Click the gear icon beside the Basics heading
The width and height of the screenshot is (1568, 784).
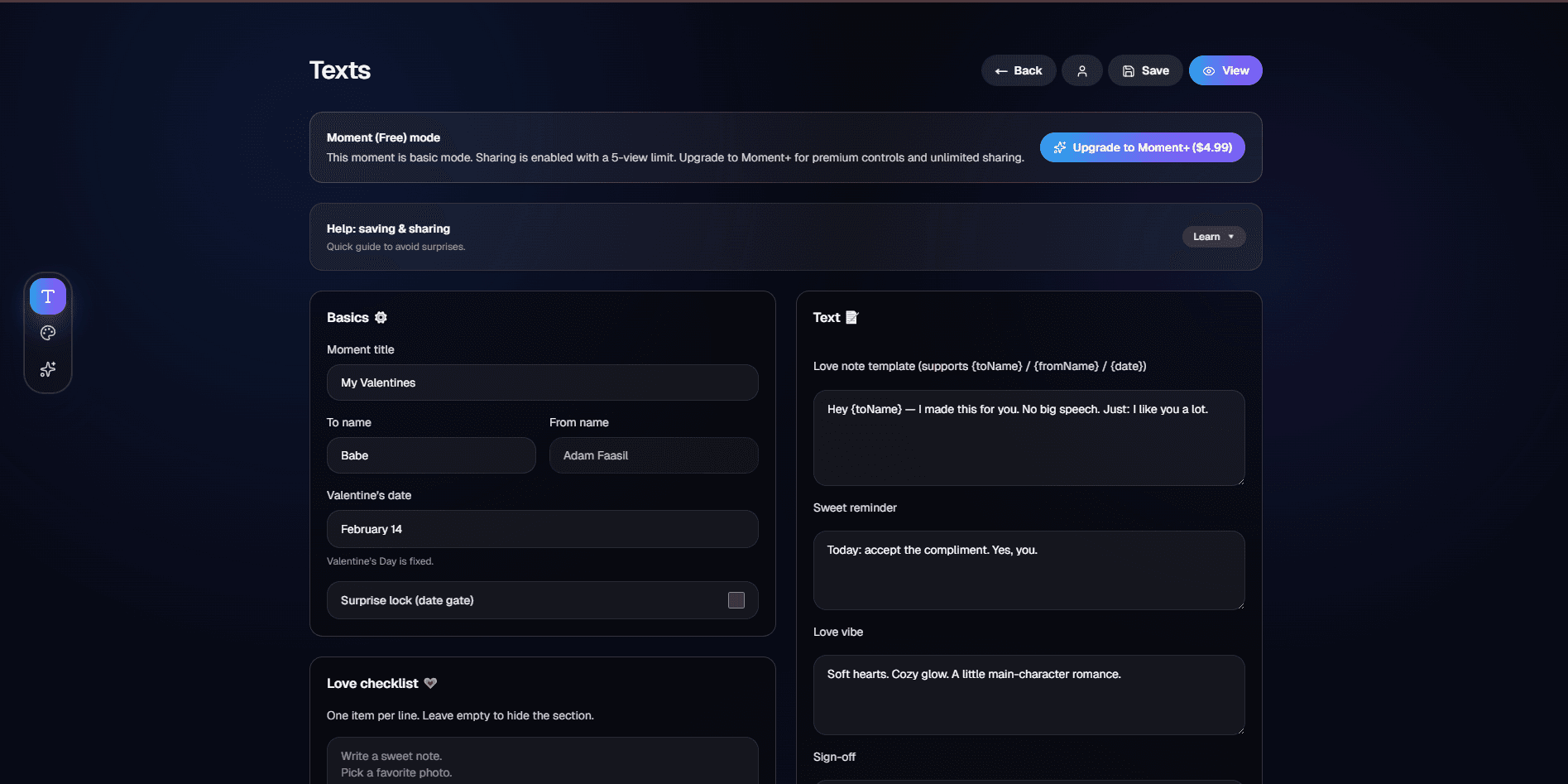381,317
